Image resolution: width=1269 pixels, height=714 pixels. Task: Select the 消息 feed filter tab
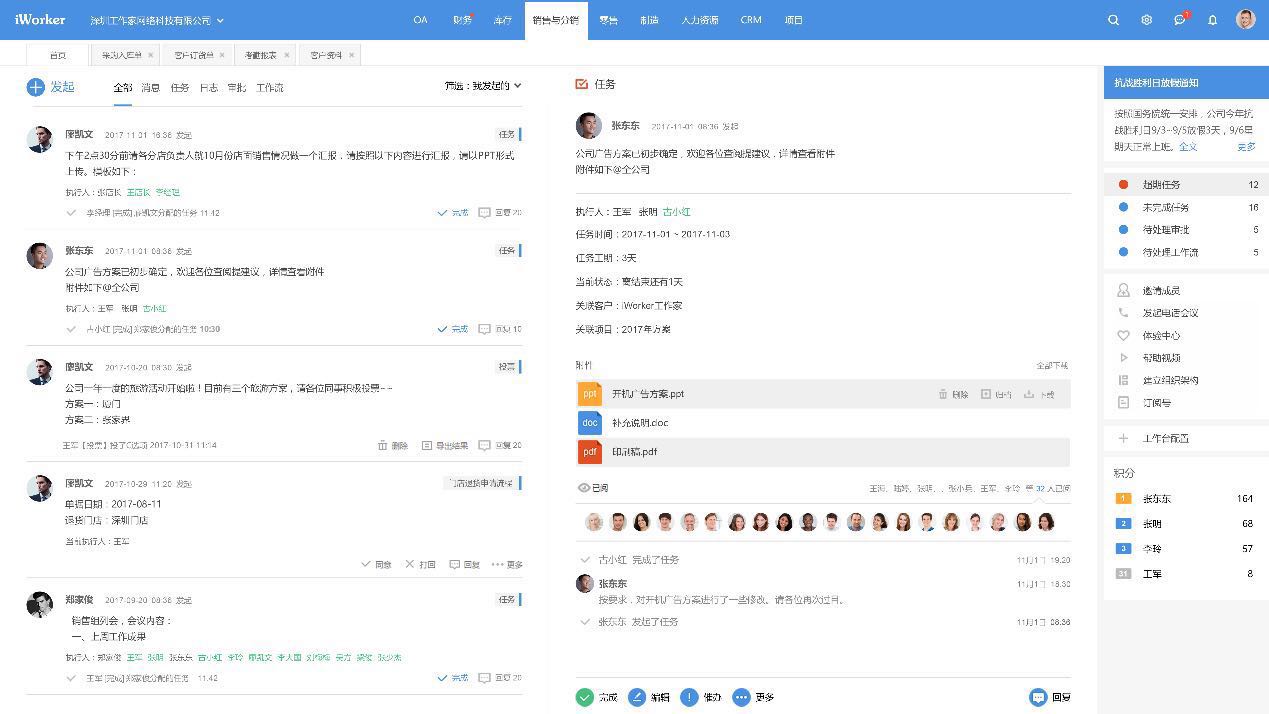(150, 87)
